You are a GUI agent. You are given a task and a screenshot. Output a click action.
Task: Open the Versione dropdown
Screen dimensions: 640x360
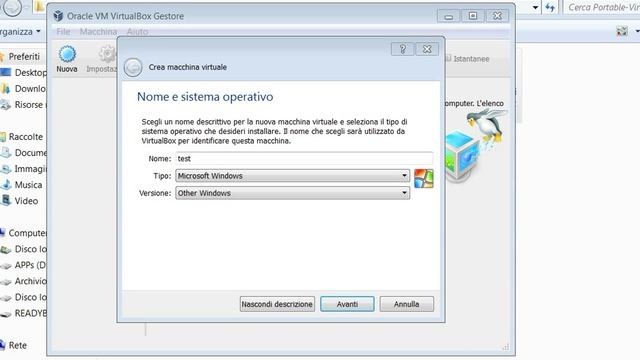(x=293, y=193)
